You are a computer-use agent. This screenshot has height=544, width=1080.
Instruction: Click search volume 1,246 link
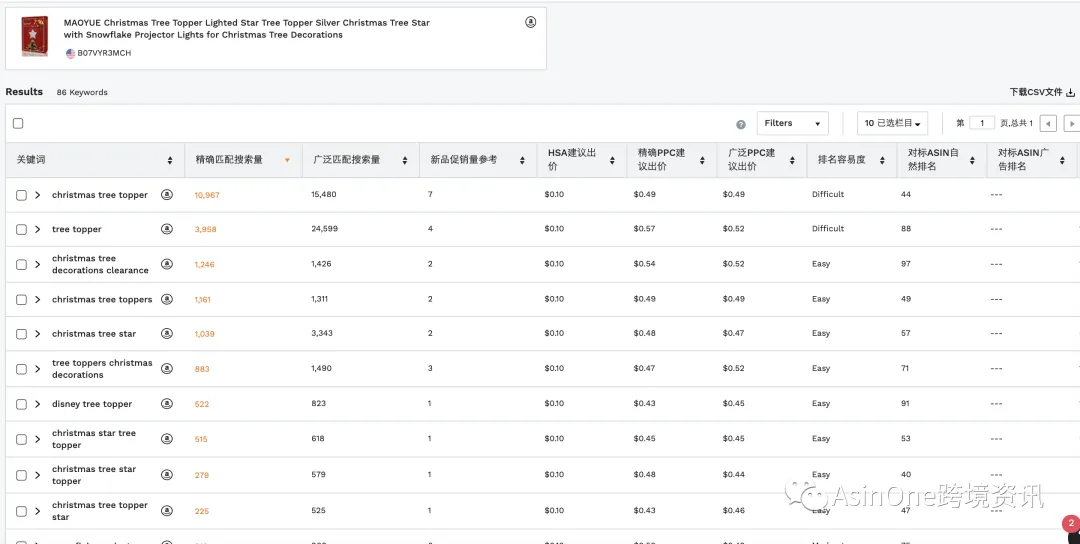click(x=205, y=264)
